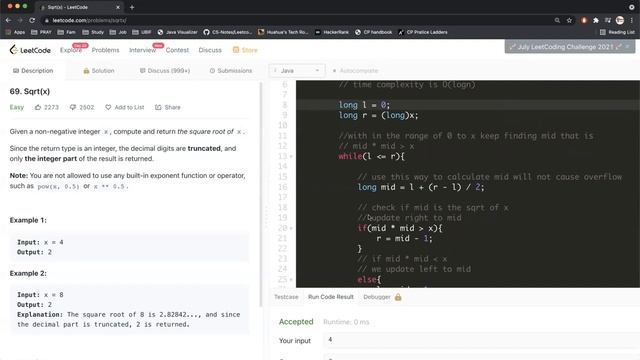Click the Add to List heart button
The width and height of the screenshot is (640, 360).
point(124,107)
